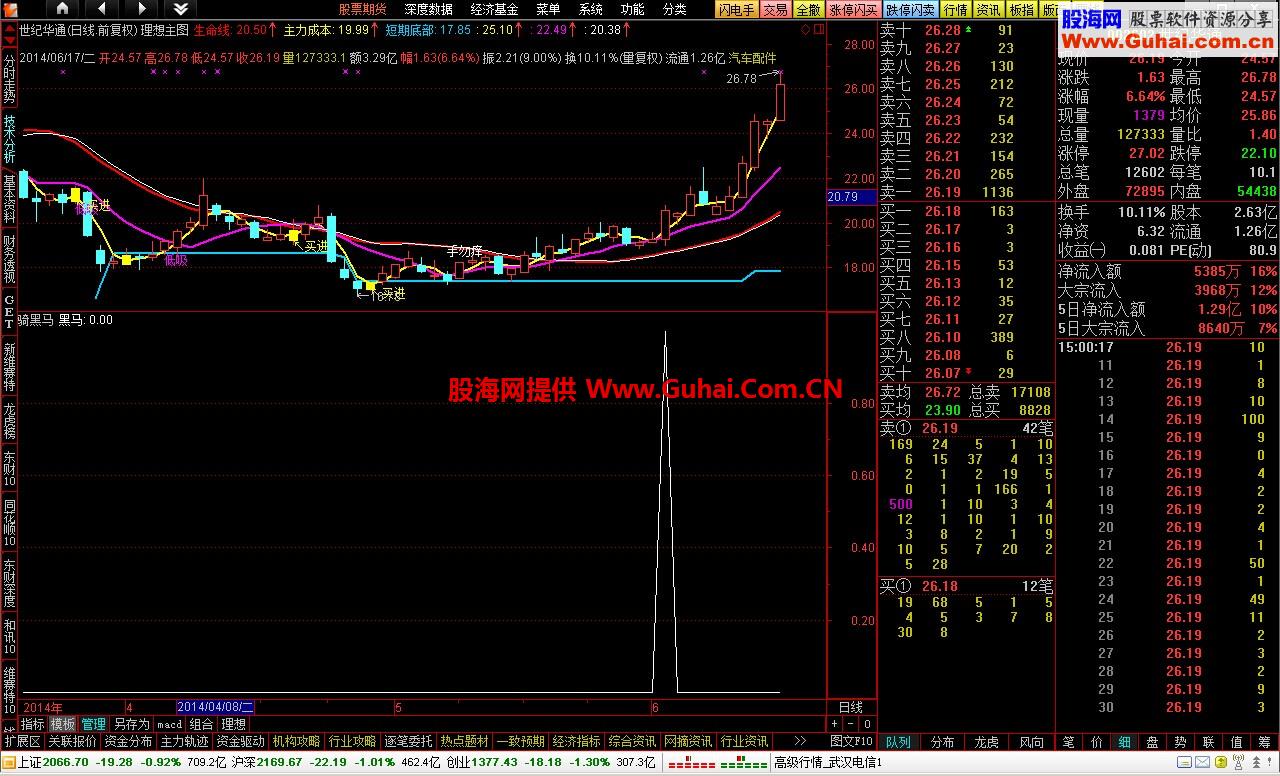Screen dimensions: 1280x776
Task: Go forward with the right arrow icon
Action: [139, 9]
